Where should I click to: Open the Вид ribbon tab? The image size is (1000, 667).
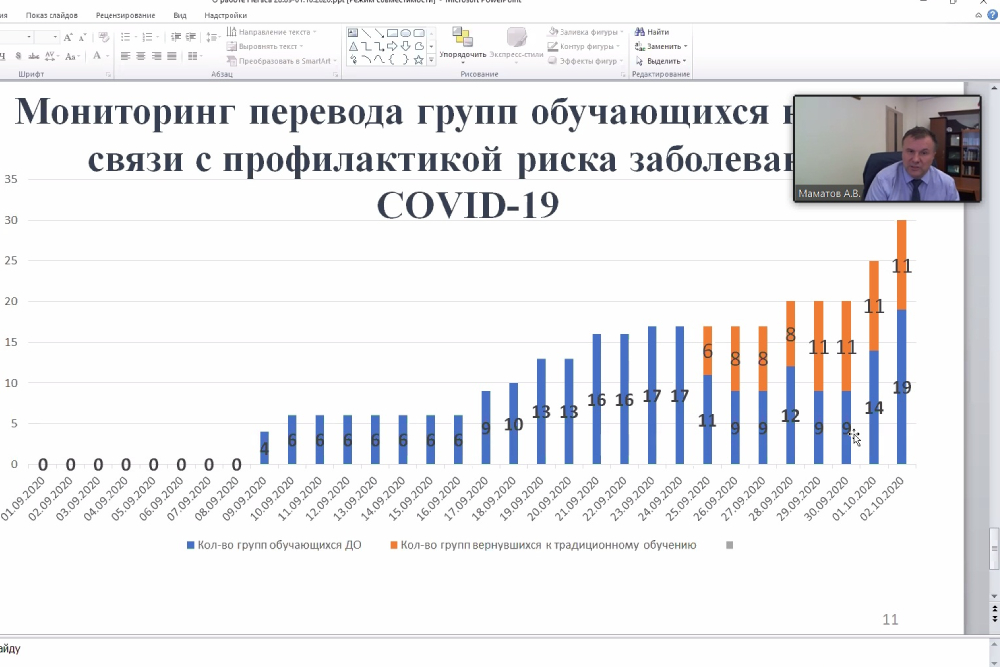[x=180, y=16]
